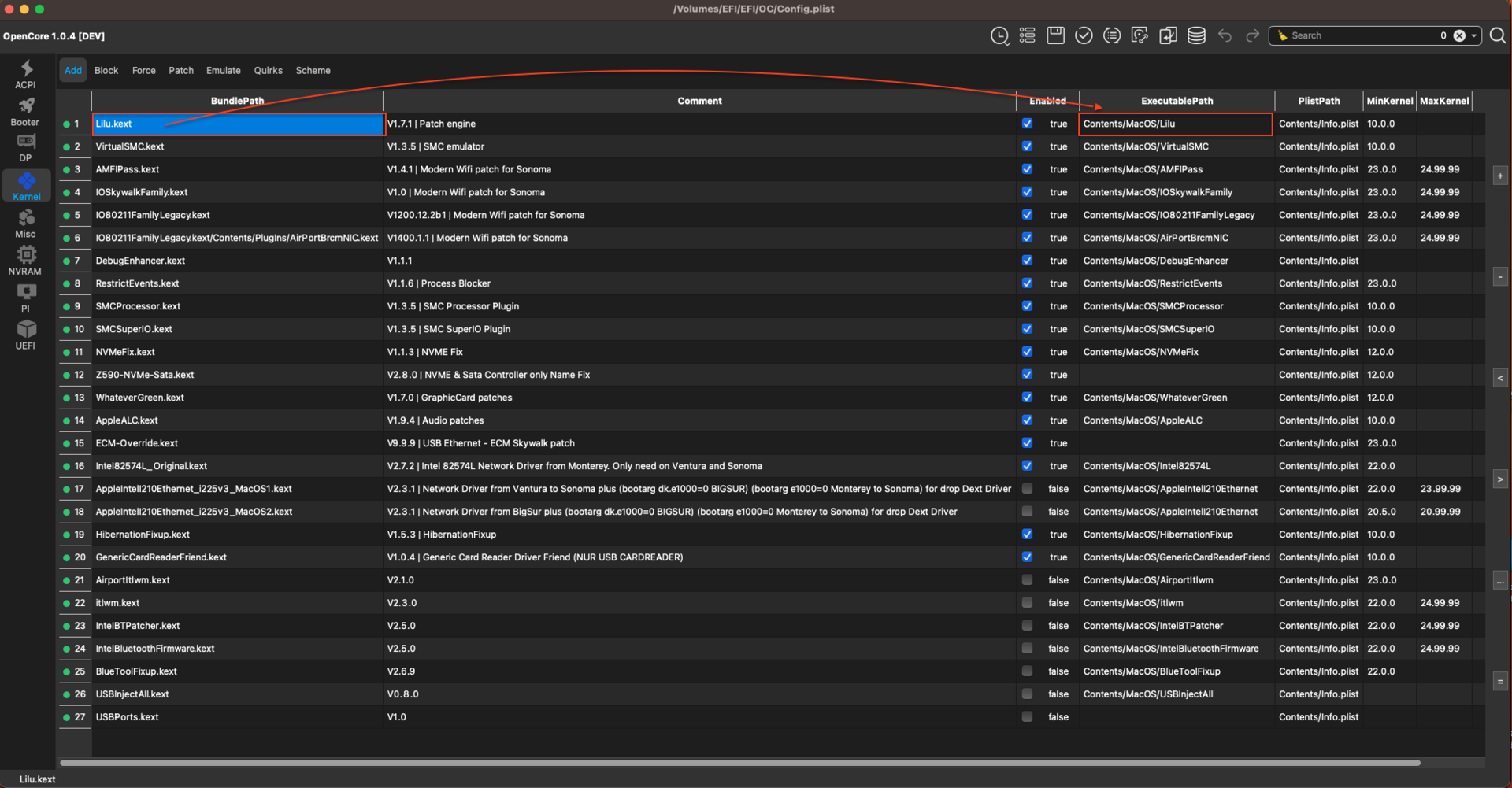Click the '=' button on right edge
The height and width of the screenshot is (788, 1512).
click(x=1500, y=682)
